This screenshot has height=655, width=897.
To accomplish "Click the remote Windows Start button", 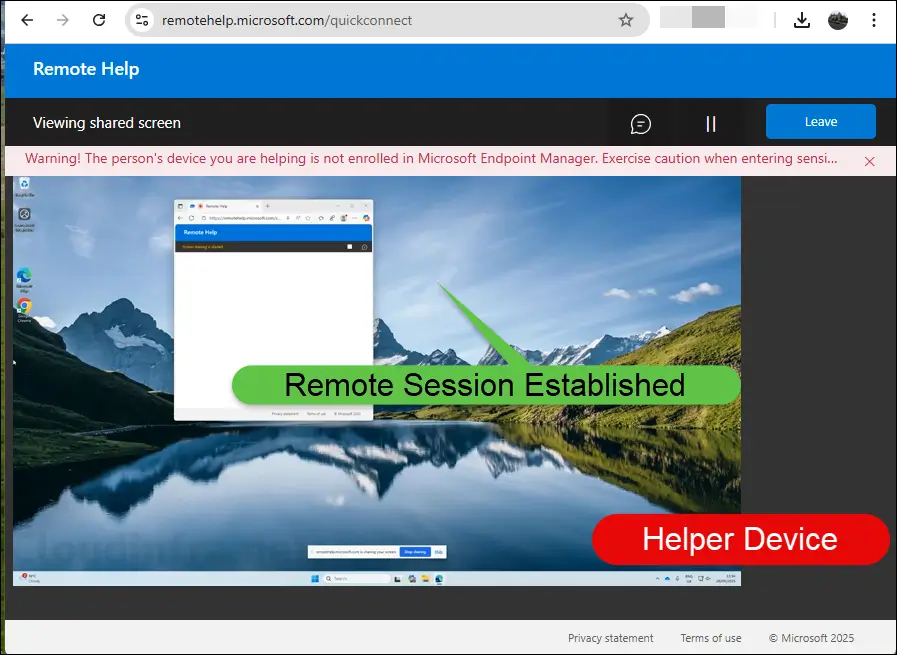I will 315,579.
